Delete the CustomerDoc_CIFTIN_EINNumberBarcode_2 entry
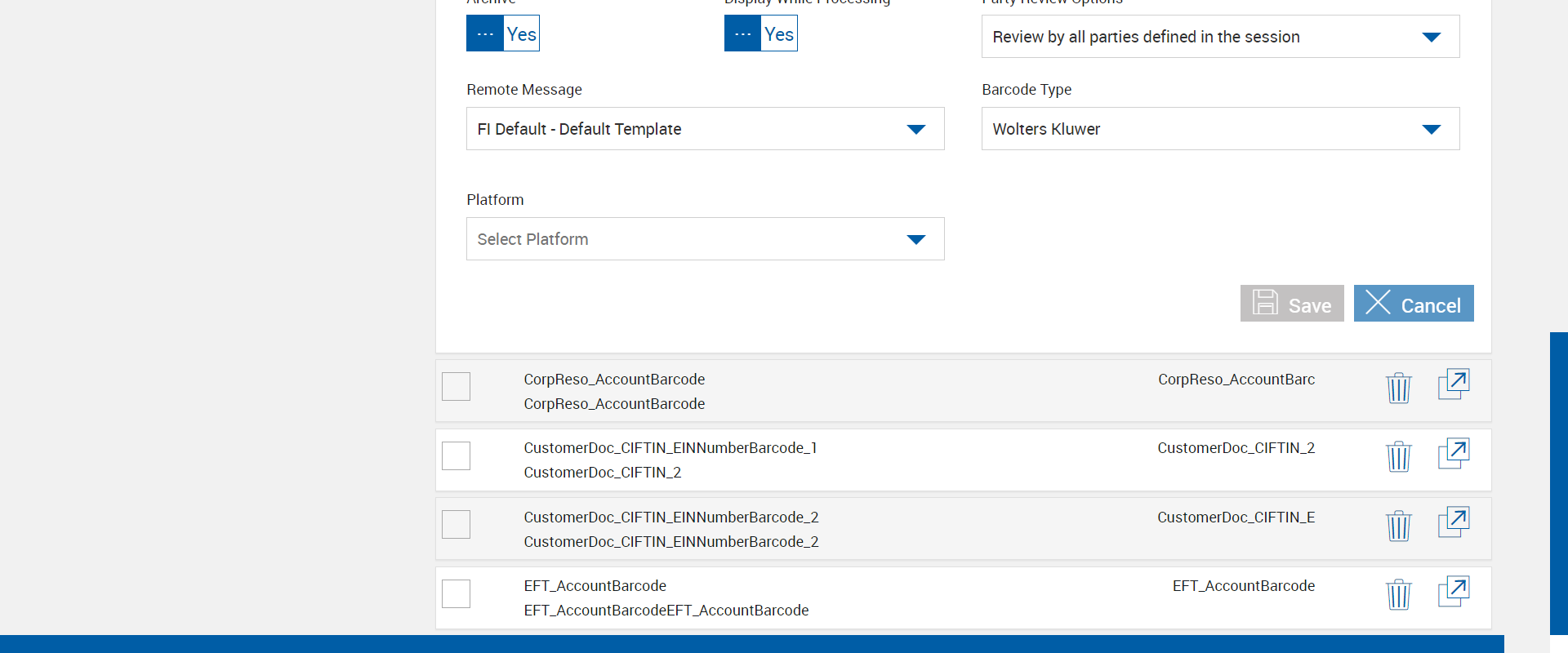 [x=1398, y=526]
